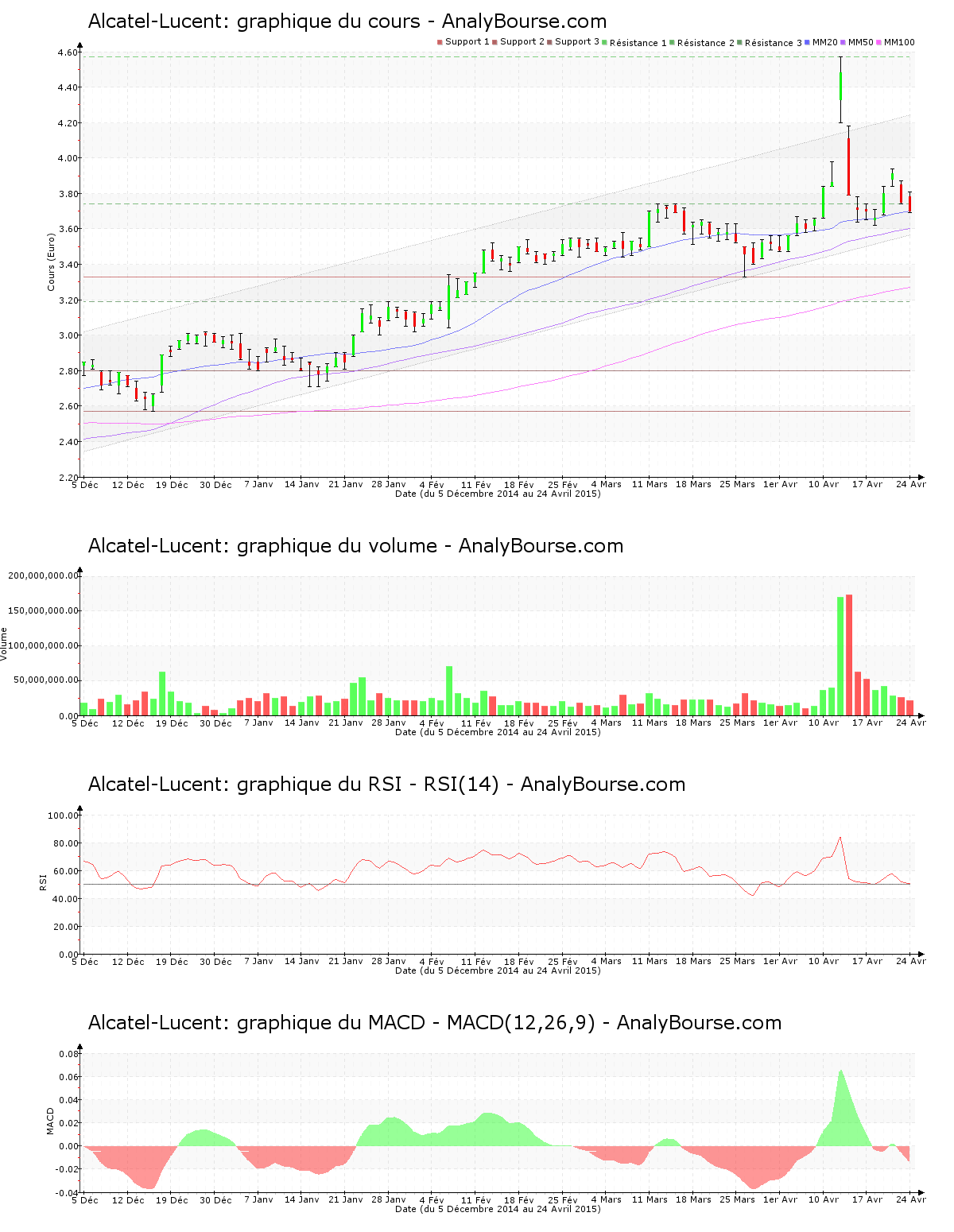Click the 2.20 tick on price chart
The width and height of the screenshot is (954, 1232).
(x=68, y=477)
